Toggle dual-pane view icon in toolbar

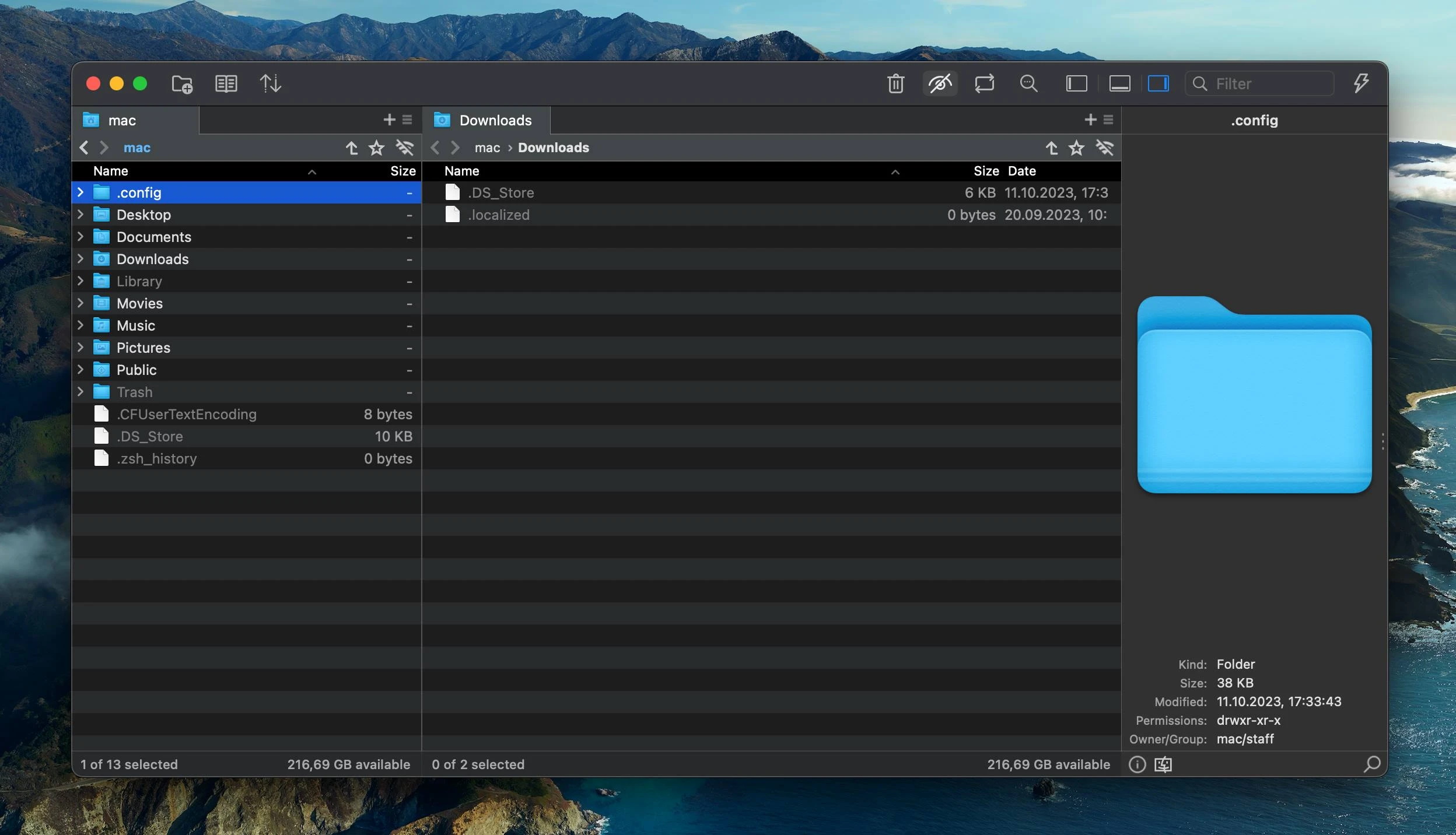226,84
